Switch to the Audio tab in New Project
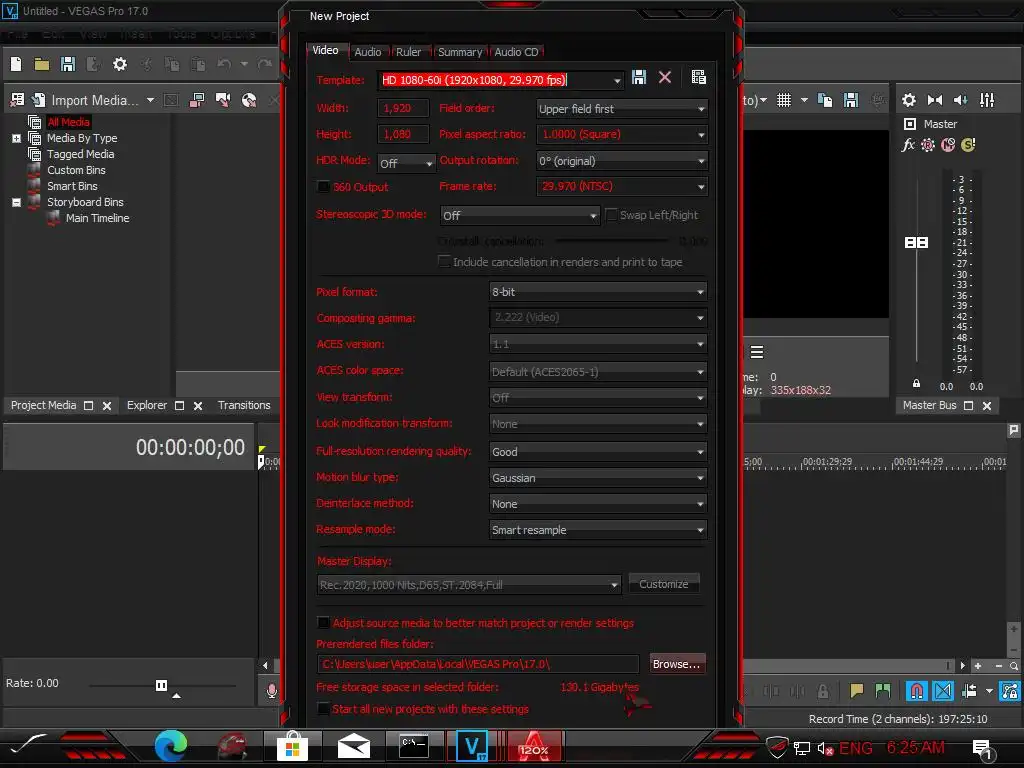This screenshot has width=1024, height=768. pos(368,52)
